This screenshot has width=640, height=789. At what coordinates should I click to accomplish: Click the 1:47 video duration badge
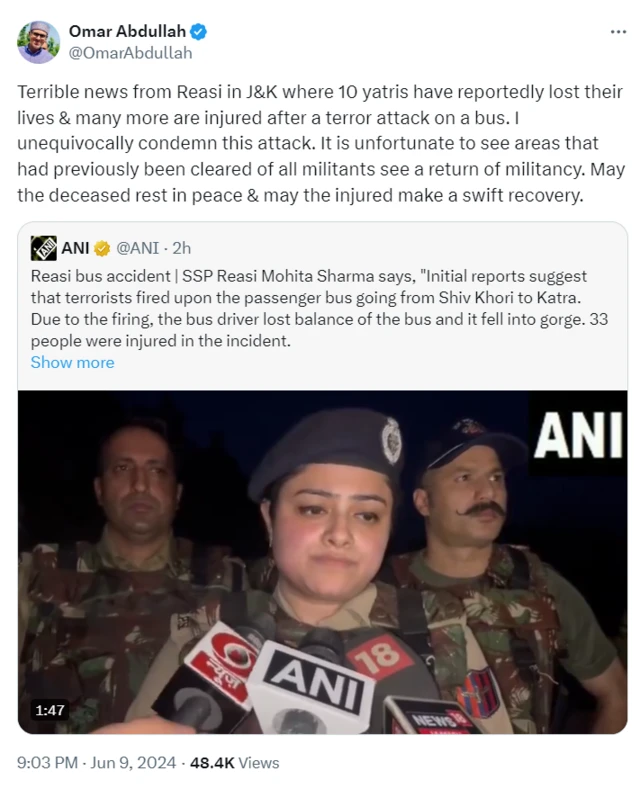pos(50,711)
